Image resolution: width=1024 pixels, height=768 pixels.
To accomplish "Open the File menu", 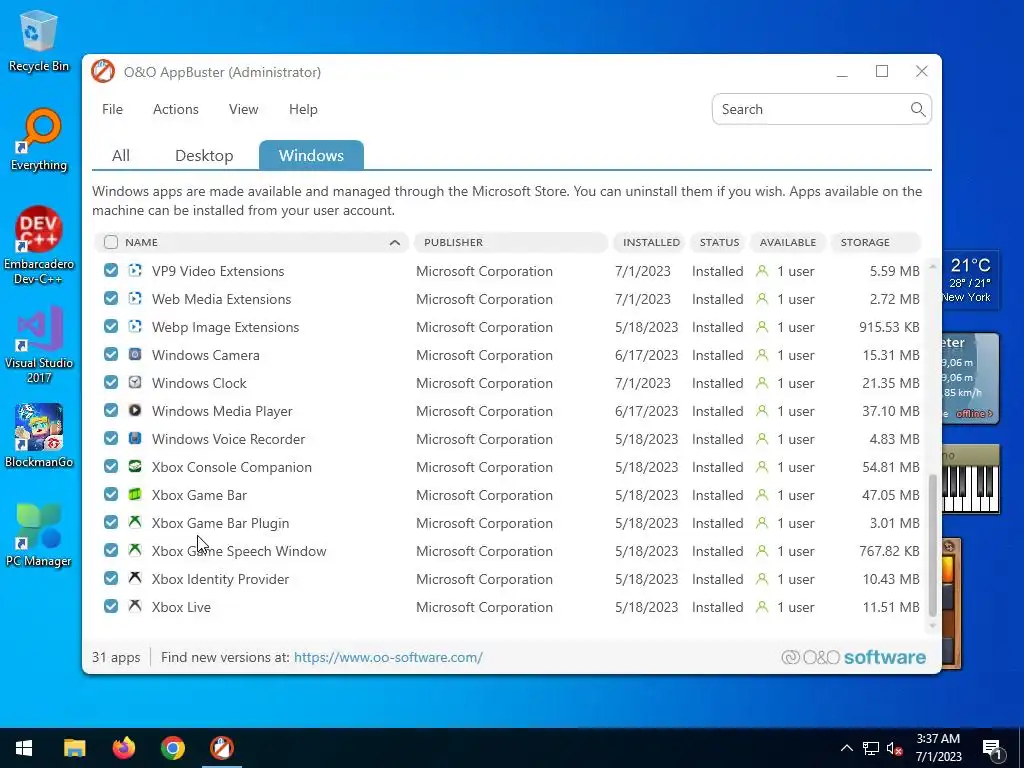I will [x=112, y=109].
